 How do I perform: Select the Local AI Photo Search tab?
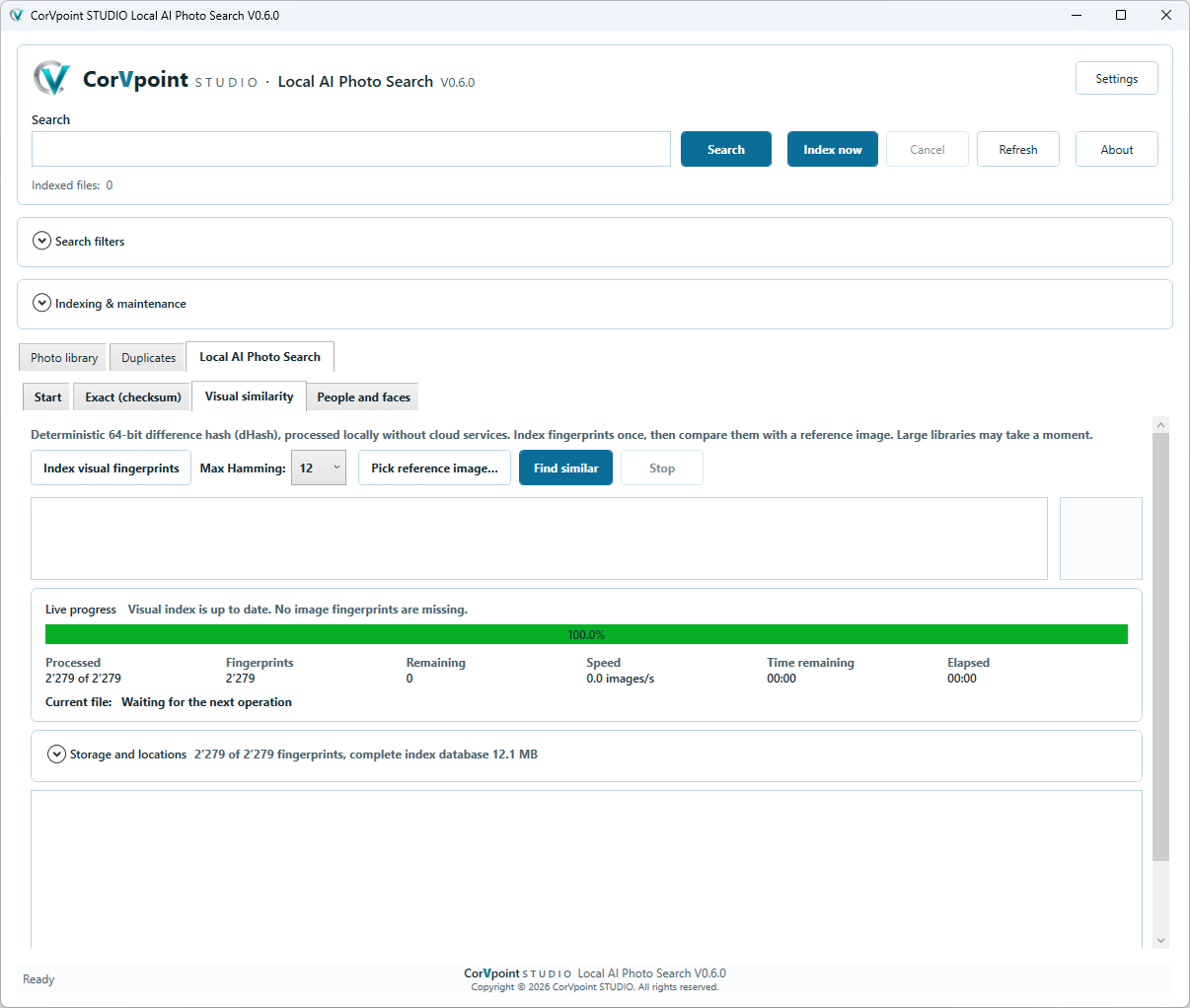pos(260,356)
